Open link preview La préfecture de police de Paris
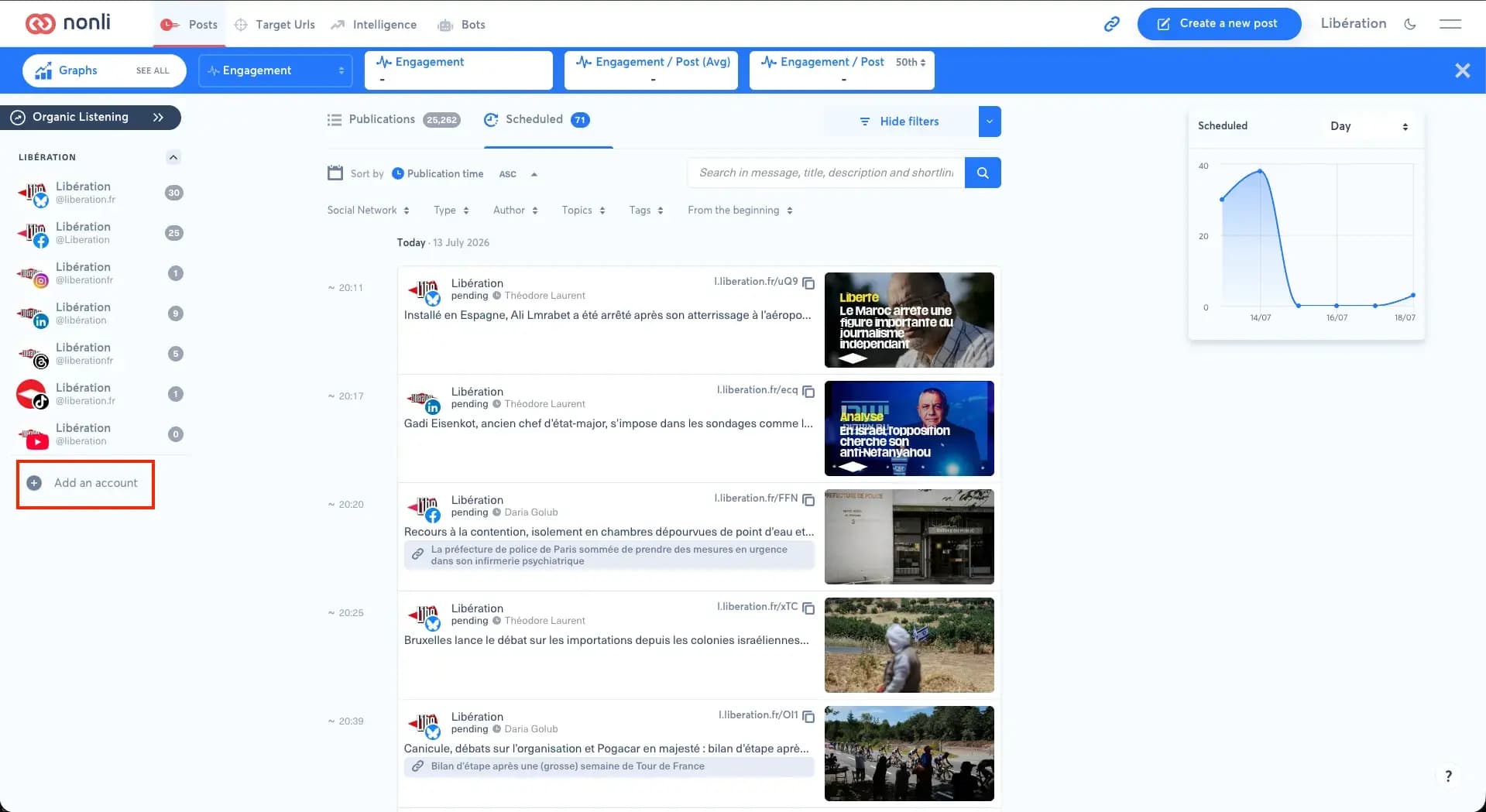The width and height of the screenshot is (1486, 812). pos(609,555)
